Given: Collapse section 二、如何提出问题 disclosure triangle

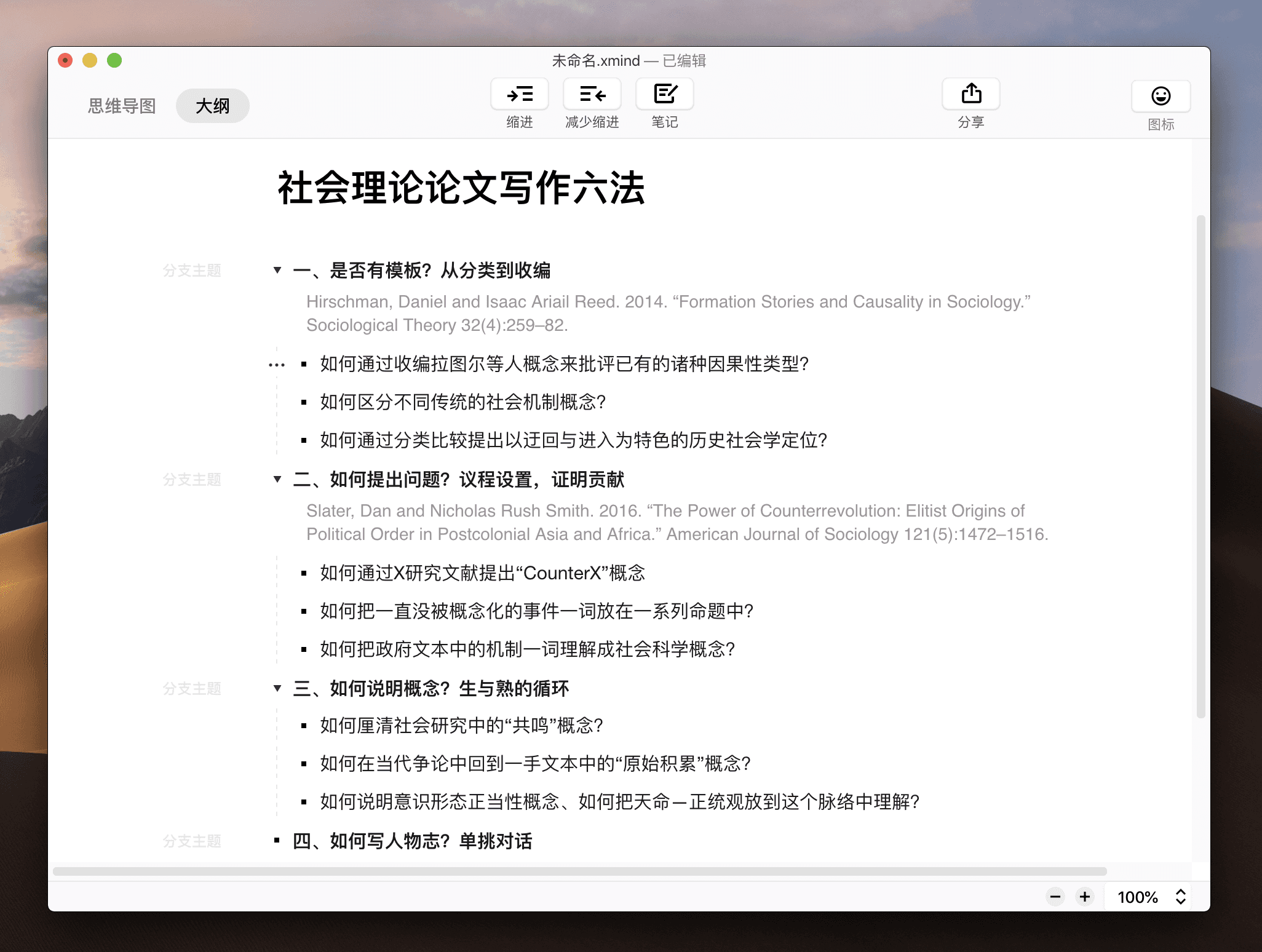Looking at the screenshot, I should point(277,479).
